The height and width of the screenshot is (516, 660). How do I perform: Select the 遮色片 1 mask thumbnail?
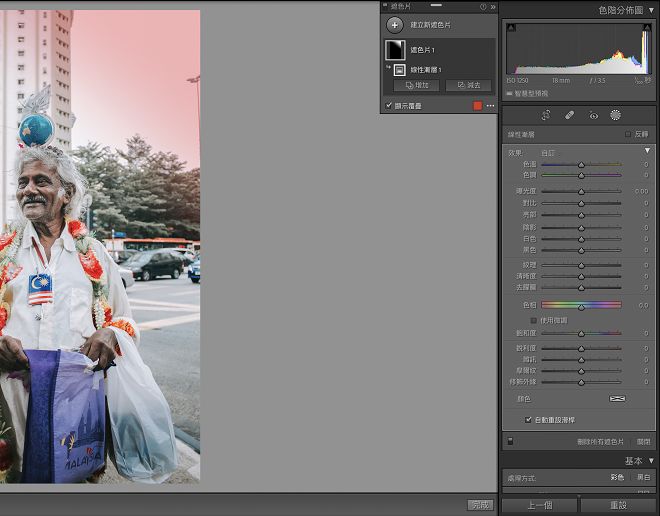pos(395,50)
